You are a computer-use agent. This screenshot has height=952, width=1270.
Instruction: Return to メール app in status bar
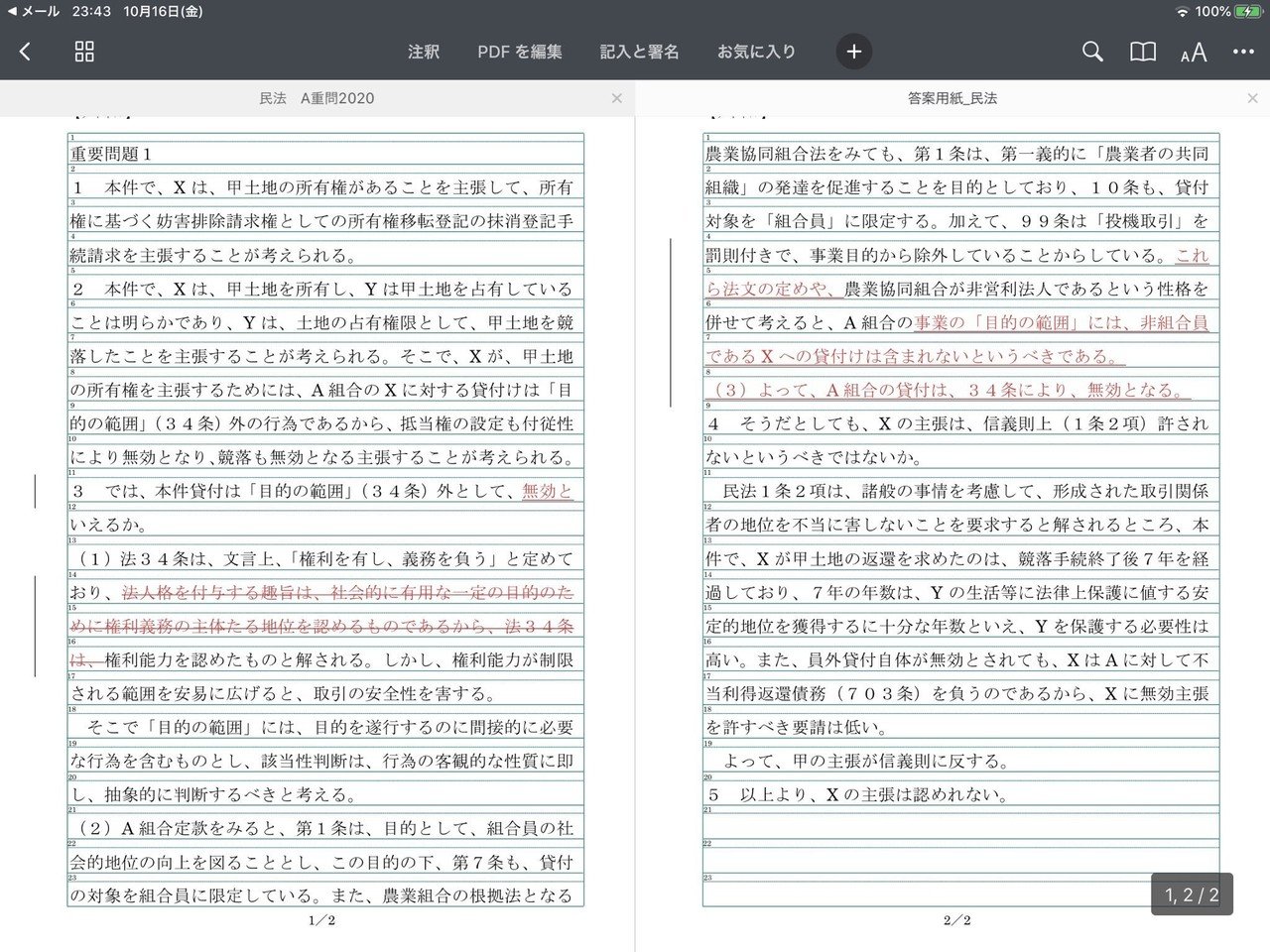[x=33, y=11]
